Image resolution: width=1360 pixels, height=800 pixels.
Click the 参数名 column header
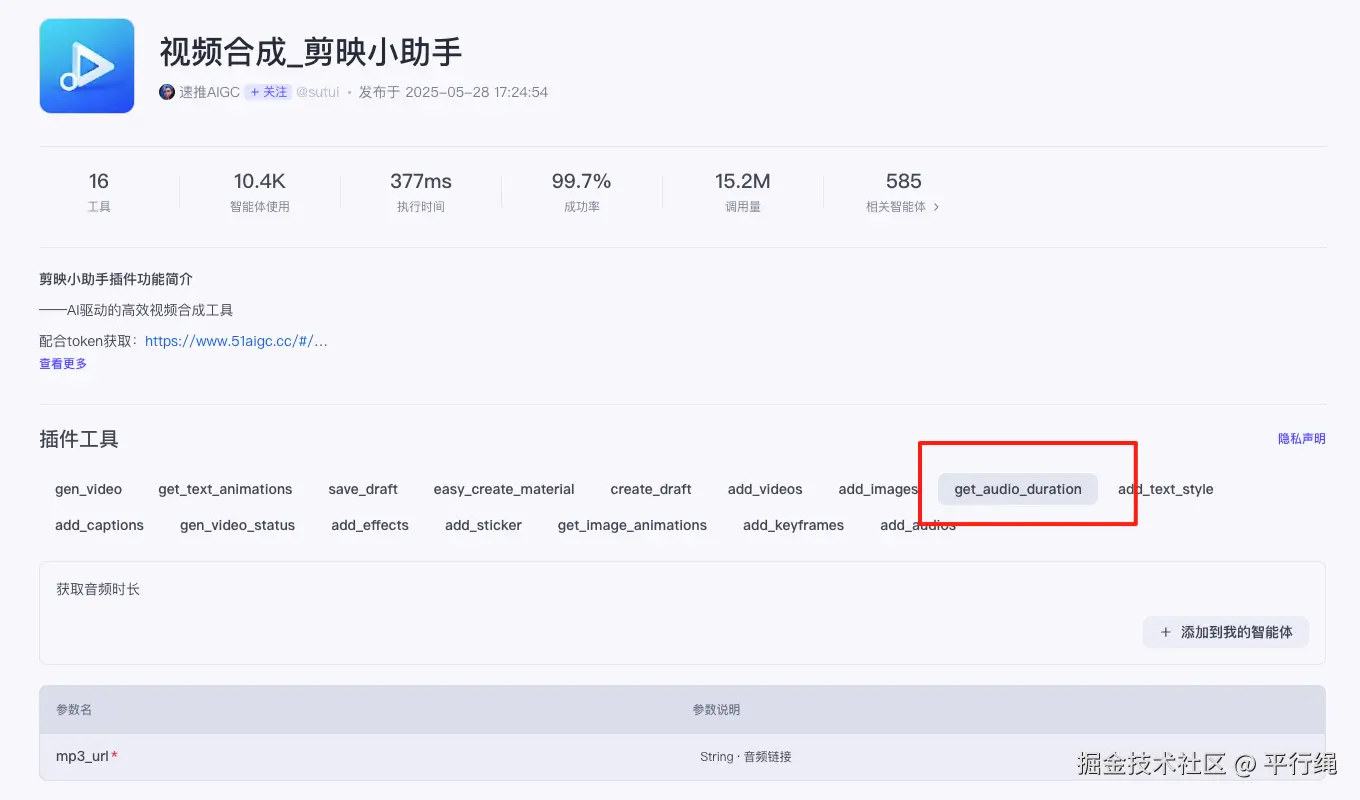(74, 709)
